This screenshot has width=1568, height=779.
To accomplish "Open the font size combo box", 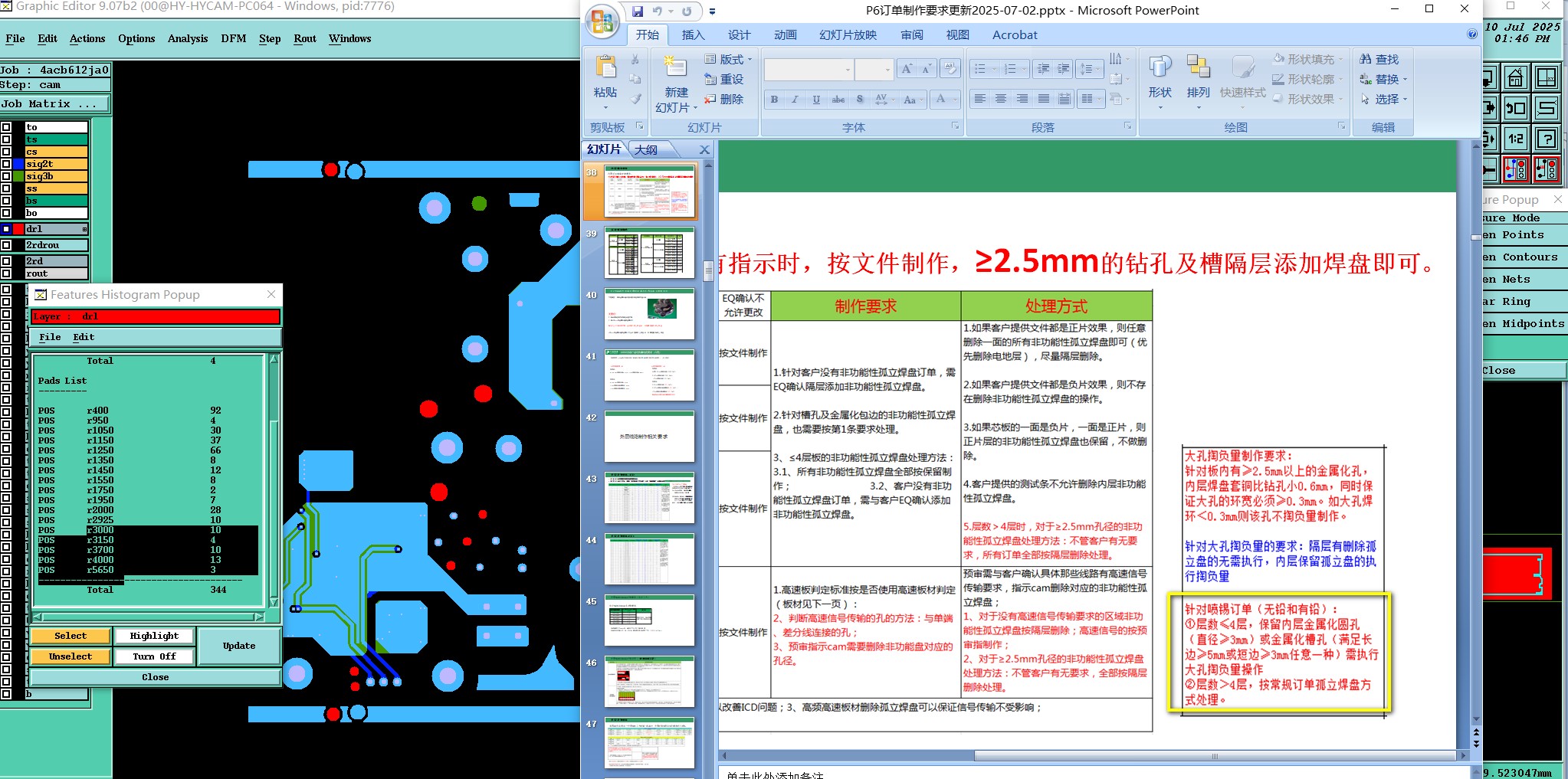I will (874, 70).
